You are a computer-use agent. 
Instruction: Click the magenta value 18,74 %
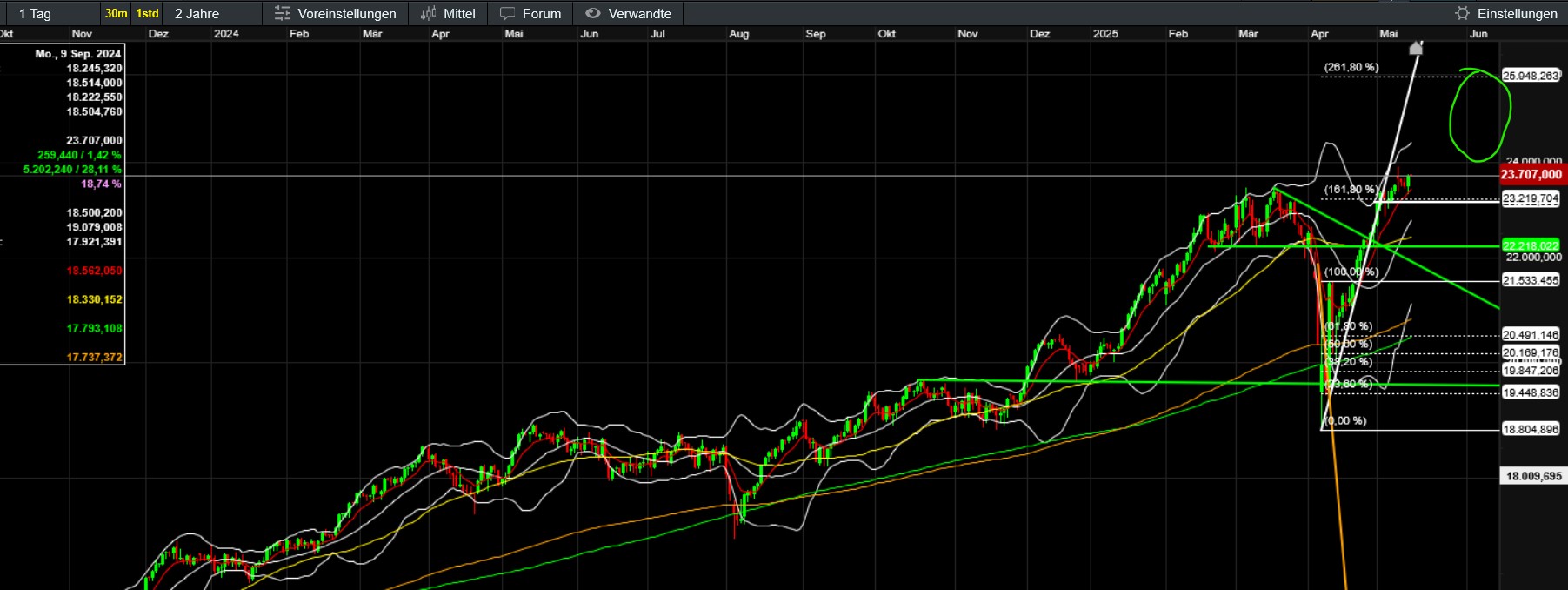point(101,184)
